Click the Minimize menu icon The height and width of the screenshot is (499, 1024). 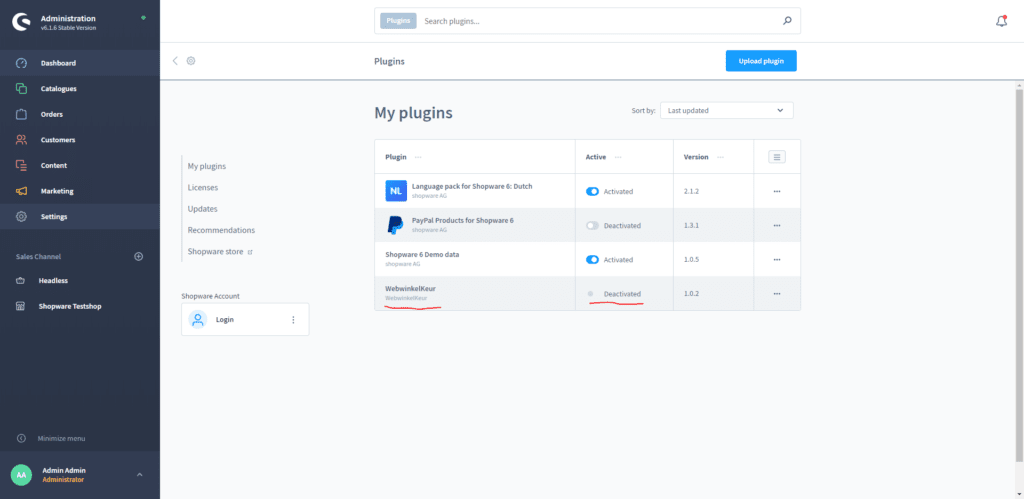21,438
